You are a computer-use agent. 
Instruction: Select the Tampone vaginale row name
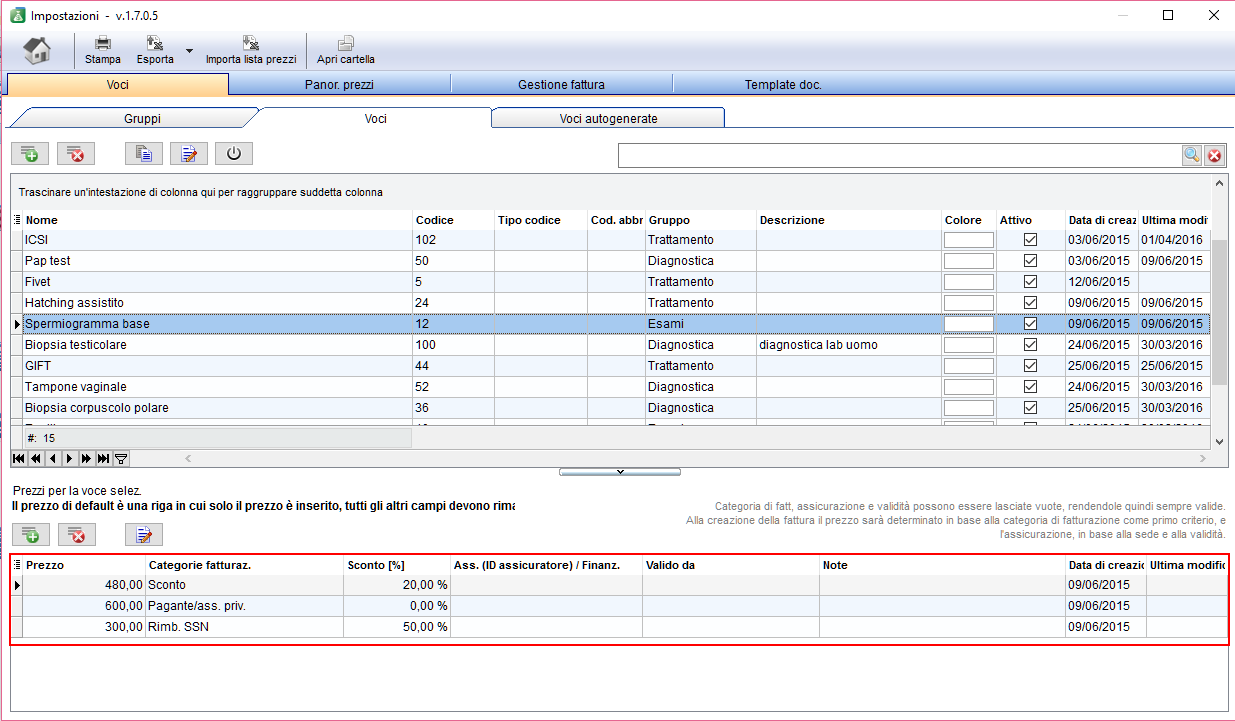click(75, 387)
